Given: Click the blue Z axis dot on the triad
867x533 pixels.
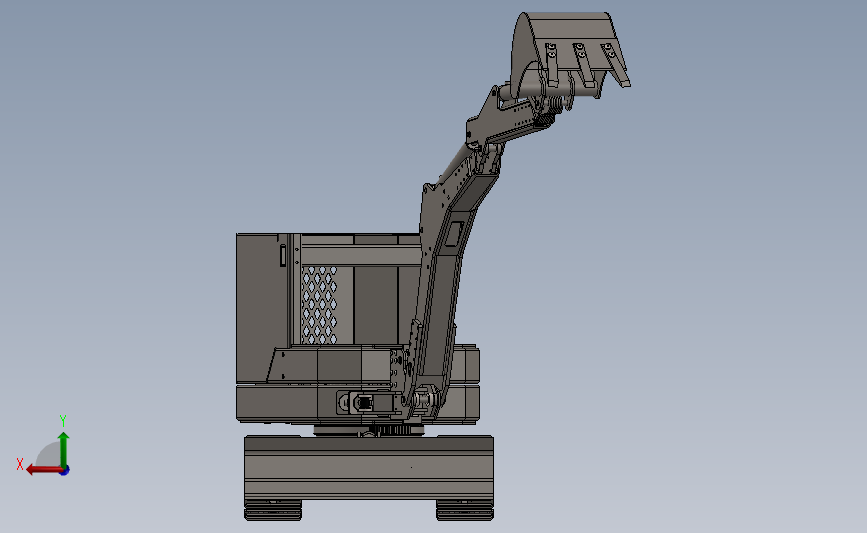Looking at the screenshot, I should [65, 471].
